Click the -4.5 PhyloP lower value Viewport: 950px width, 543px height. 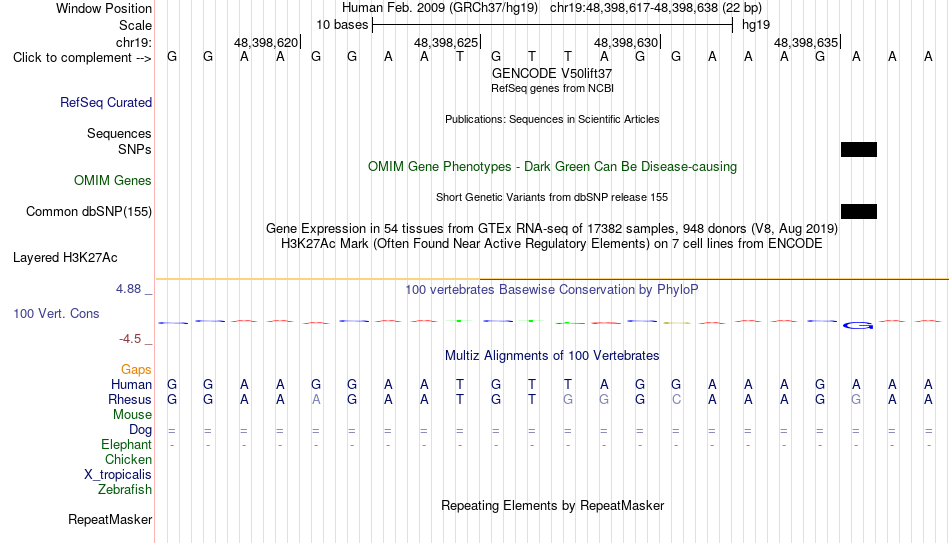tap(130, 339)
